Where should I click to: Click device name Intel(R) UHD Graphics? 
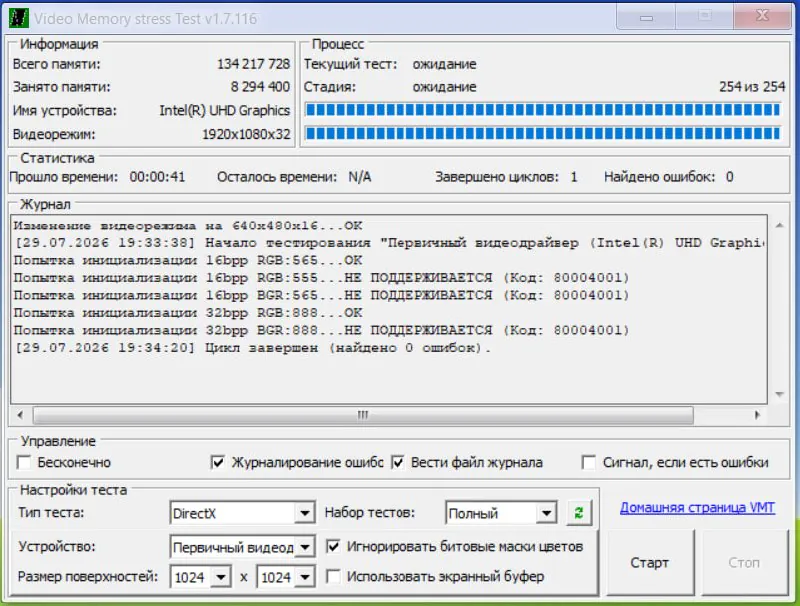(224, 110)
